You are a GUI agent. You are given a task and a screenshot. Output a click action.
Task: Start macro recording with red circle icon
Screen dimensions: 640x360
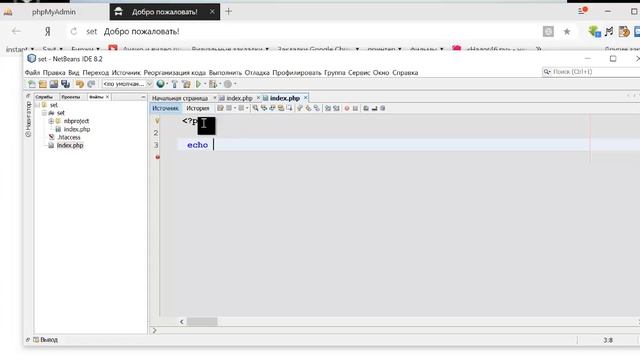click(347, 108)
